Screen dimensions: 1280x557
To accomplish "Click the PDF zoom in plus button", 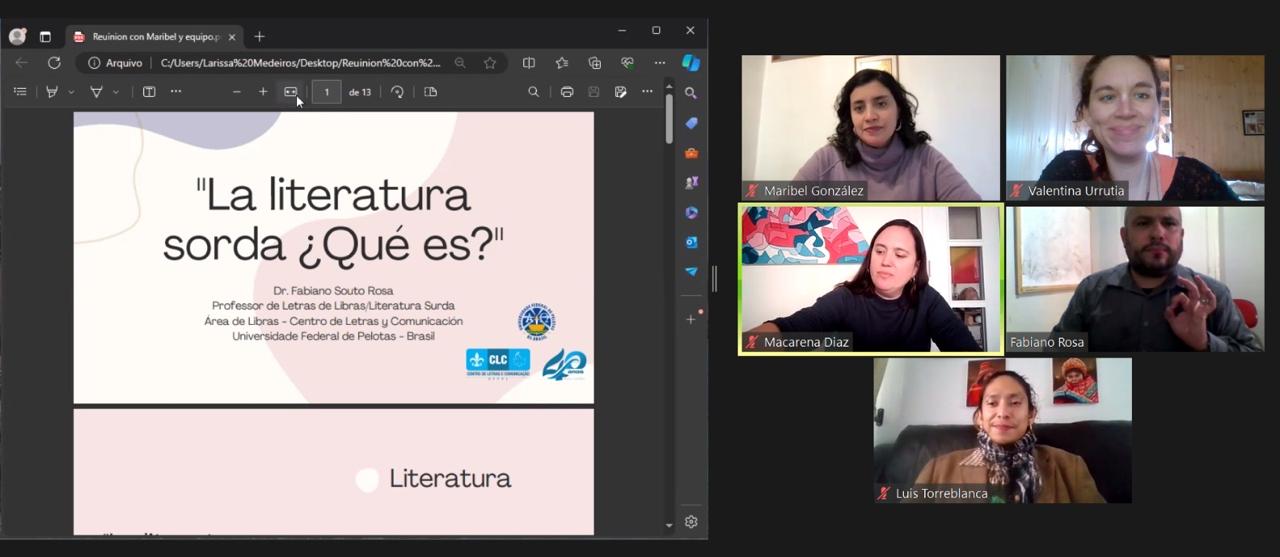I will point(263,92).
